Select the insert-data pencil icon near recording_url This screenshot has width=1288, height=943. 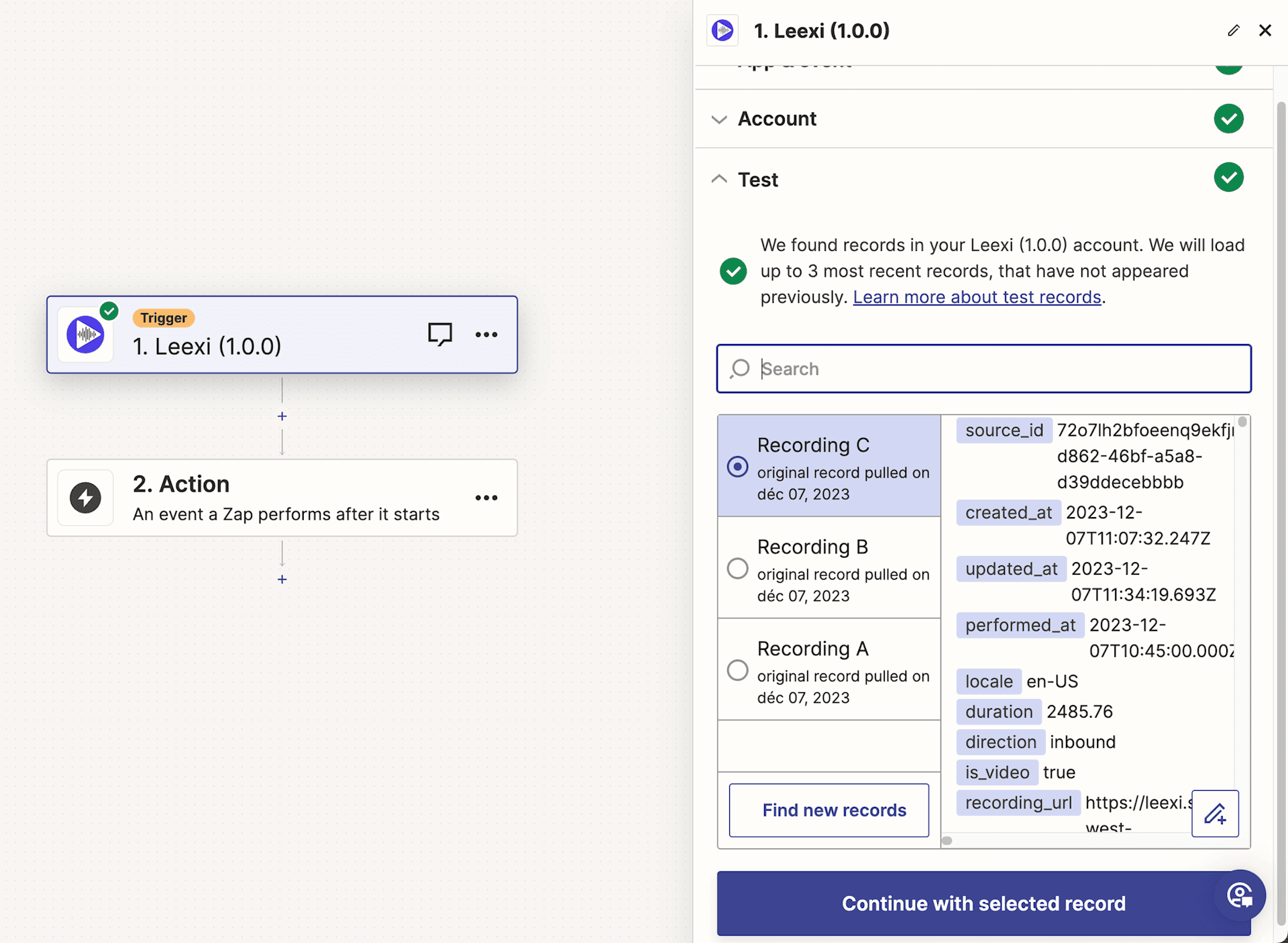[1216, 814]
